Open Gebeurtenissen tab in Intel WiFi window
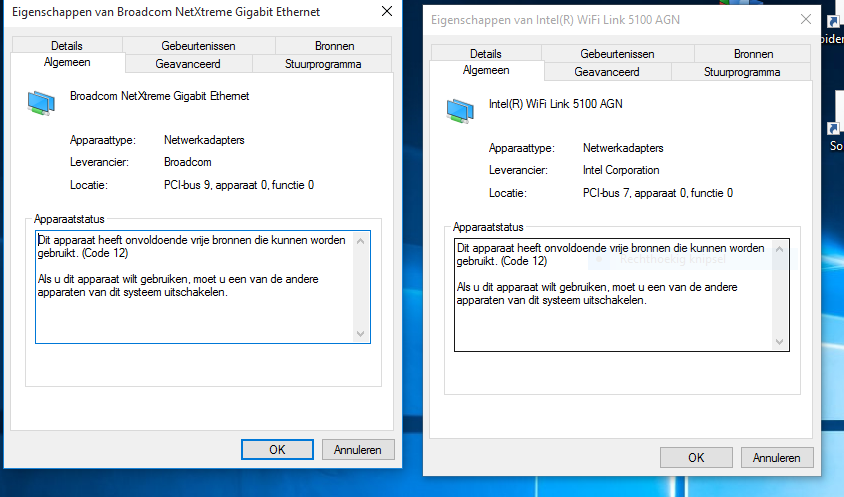The image size is (844, 497). click(617, 54)
